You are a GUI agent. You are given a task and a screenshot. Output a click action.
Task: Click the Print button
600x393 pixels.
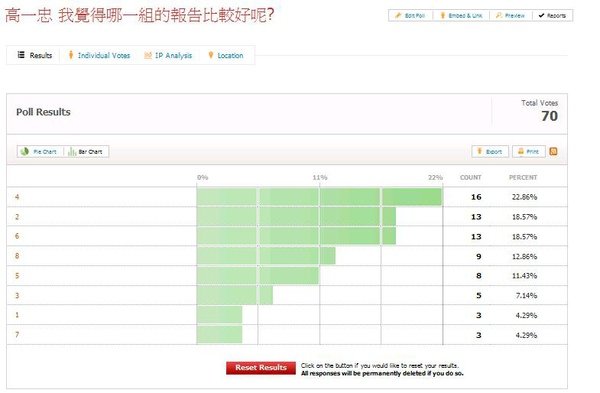(528, 152)
